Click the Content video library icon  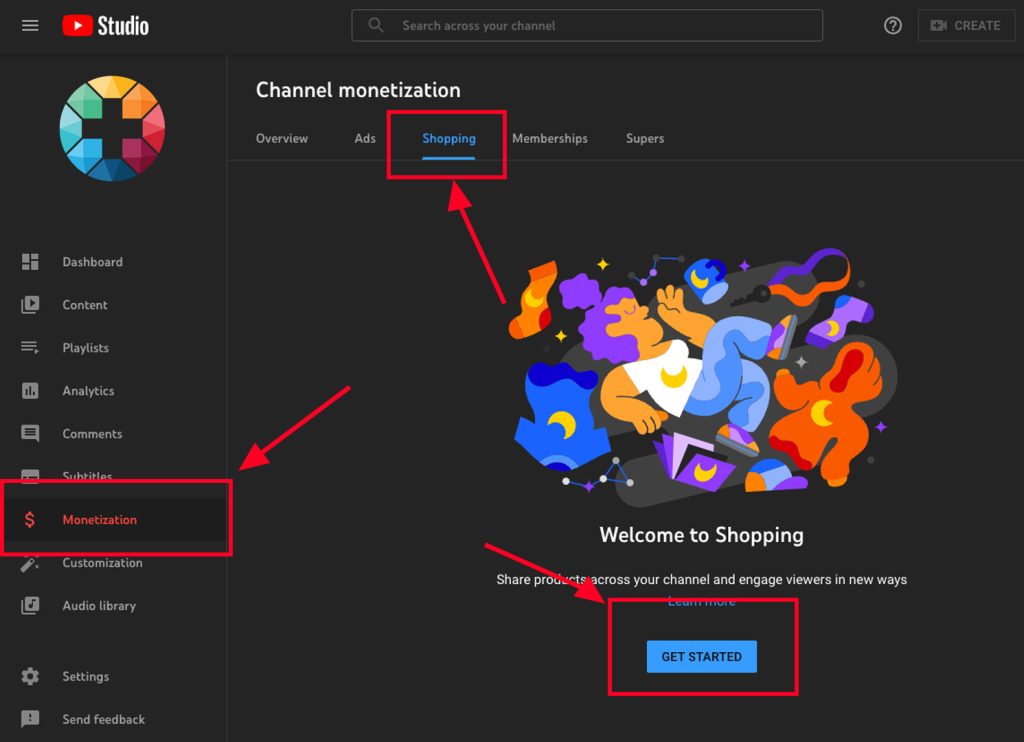(x=30, y=305)
